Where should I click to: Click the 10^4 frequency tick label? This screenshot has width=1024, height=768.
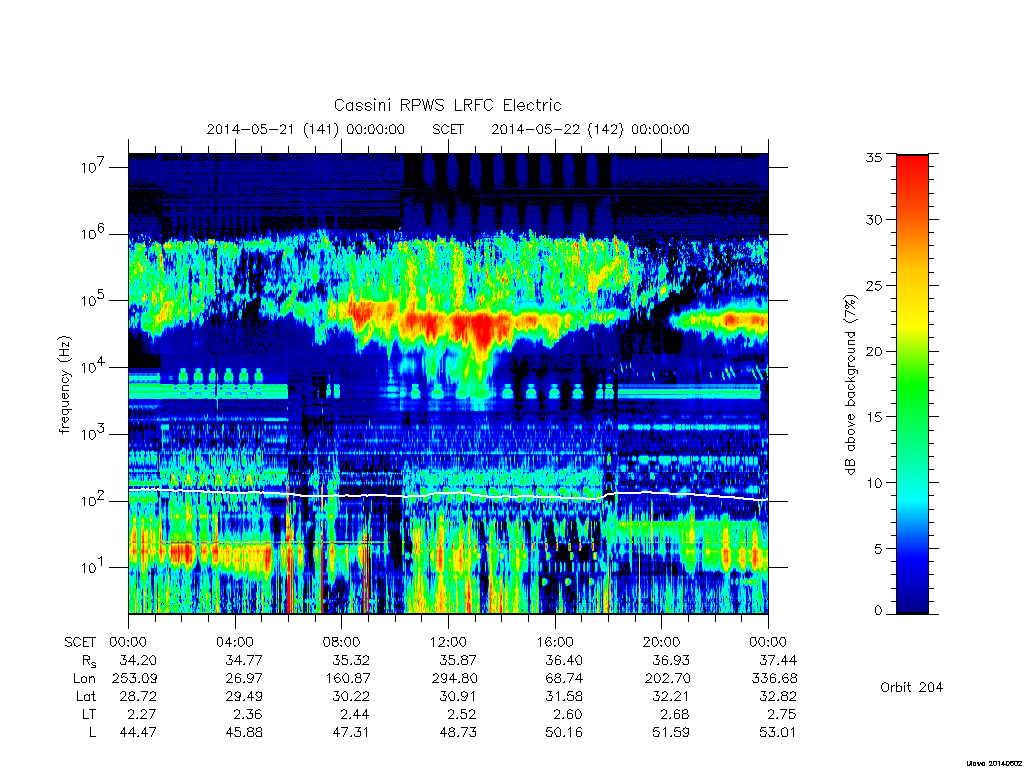pos(93,366)
